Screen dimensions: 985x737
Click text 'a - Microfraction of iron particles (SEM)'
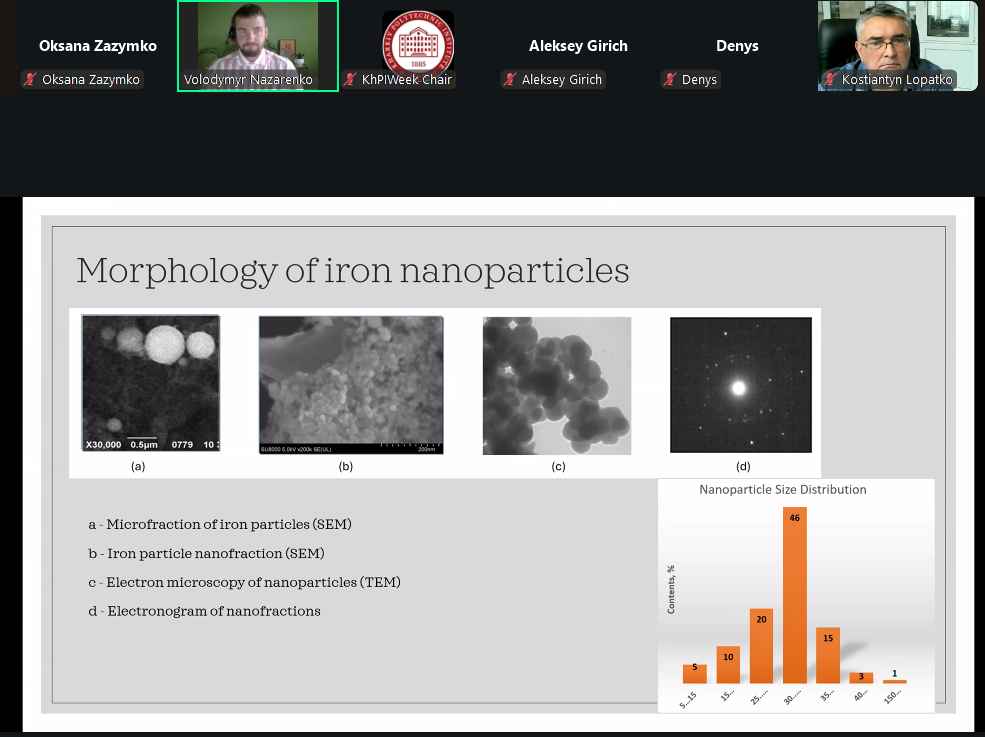(x=220, y=524)
